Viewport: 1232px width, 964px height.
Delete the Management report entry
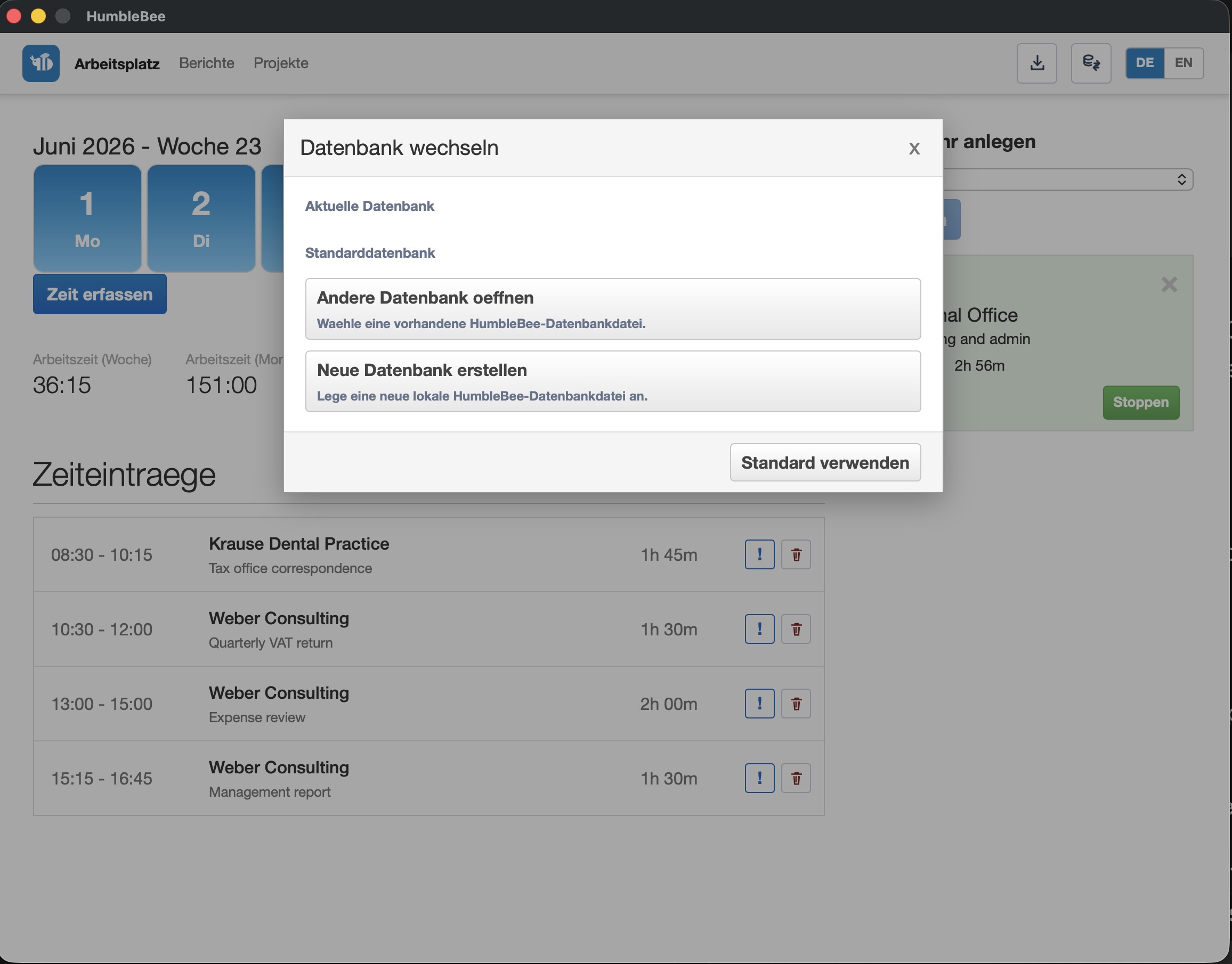796,778
